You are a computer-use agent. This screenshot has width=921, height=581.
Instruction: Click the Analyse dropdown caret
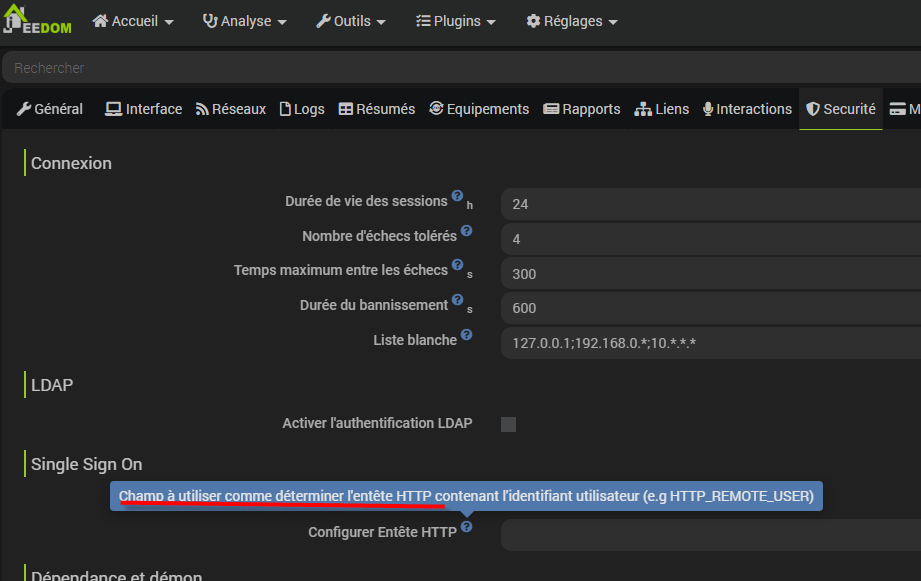(x=282, y=22)
